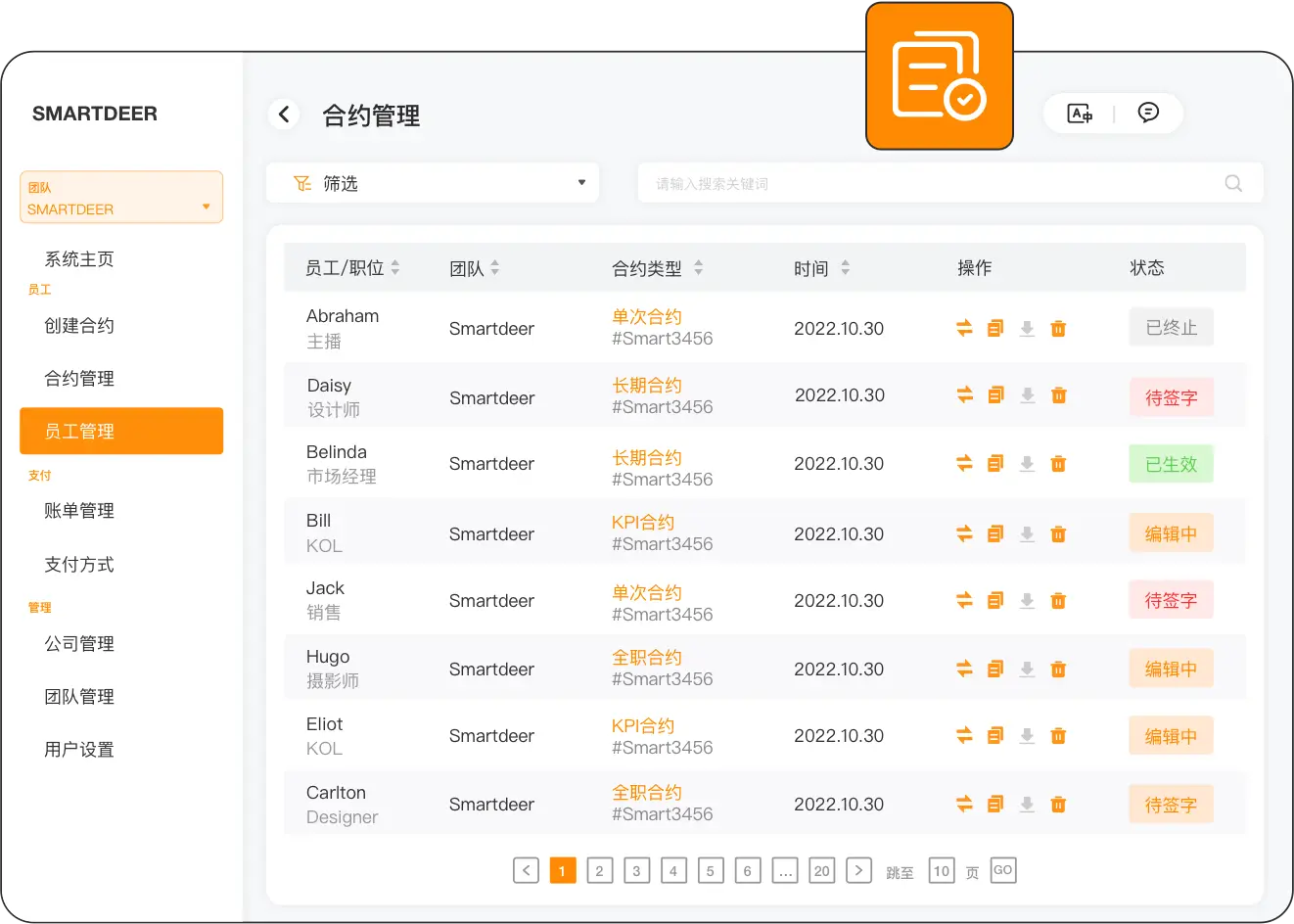Click the transfer icon on Bill's row
The height and width of the screenshot is (924, 1294).
pyautogui.click(x=964, y=533)
